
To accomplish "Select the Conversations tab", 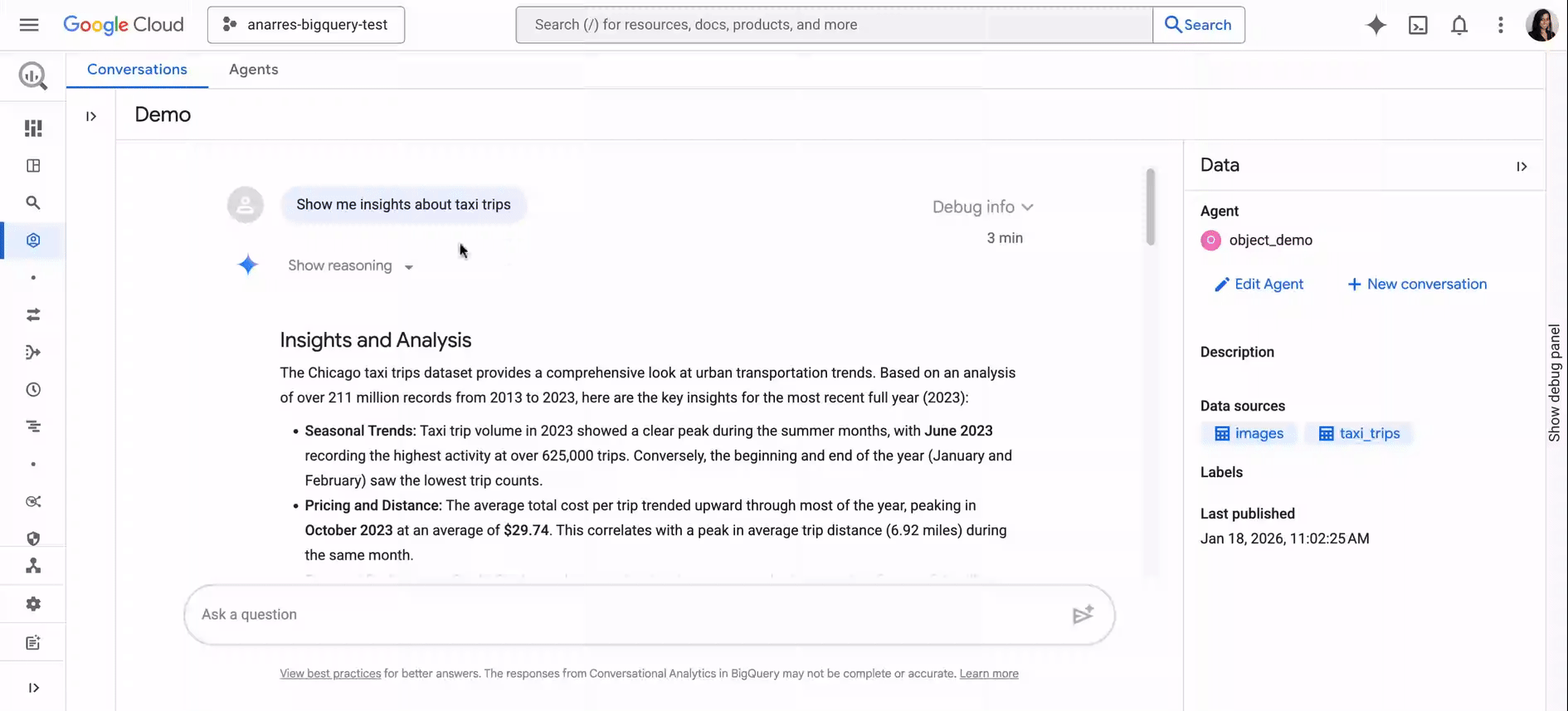I will (x=137, y=70).
